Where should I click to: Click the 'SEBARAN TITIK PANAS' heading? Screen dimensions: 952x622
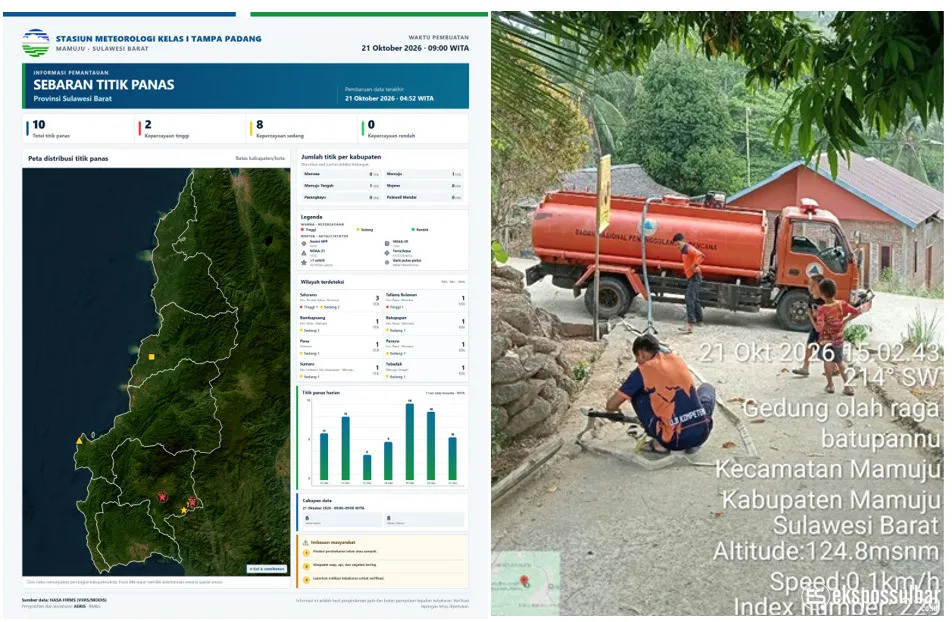click(x=104, y=85)
